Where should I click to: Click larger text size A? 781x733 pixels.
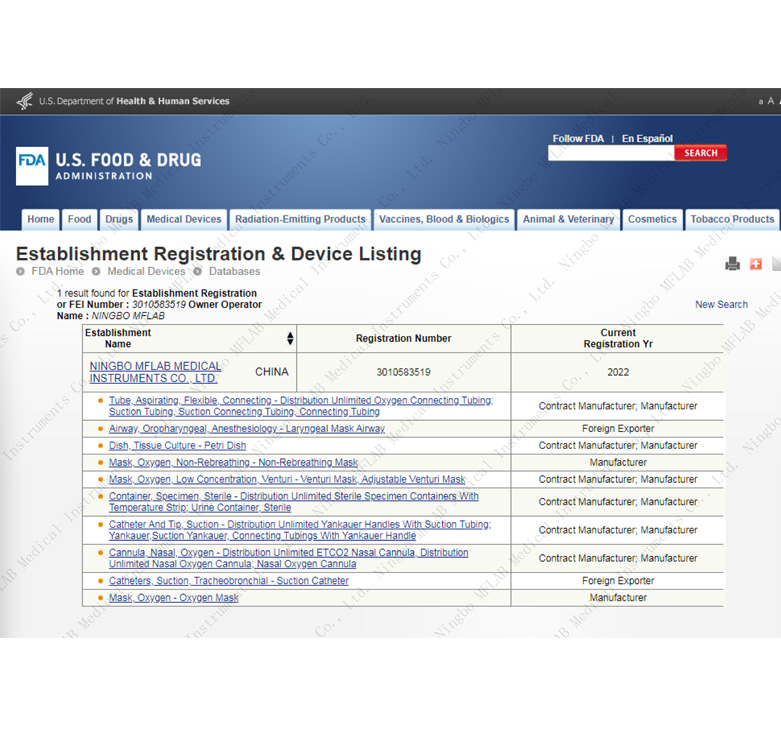click(771, 101)
